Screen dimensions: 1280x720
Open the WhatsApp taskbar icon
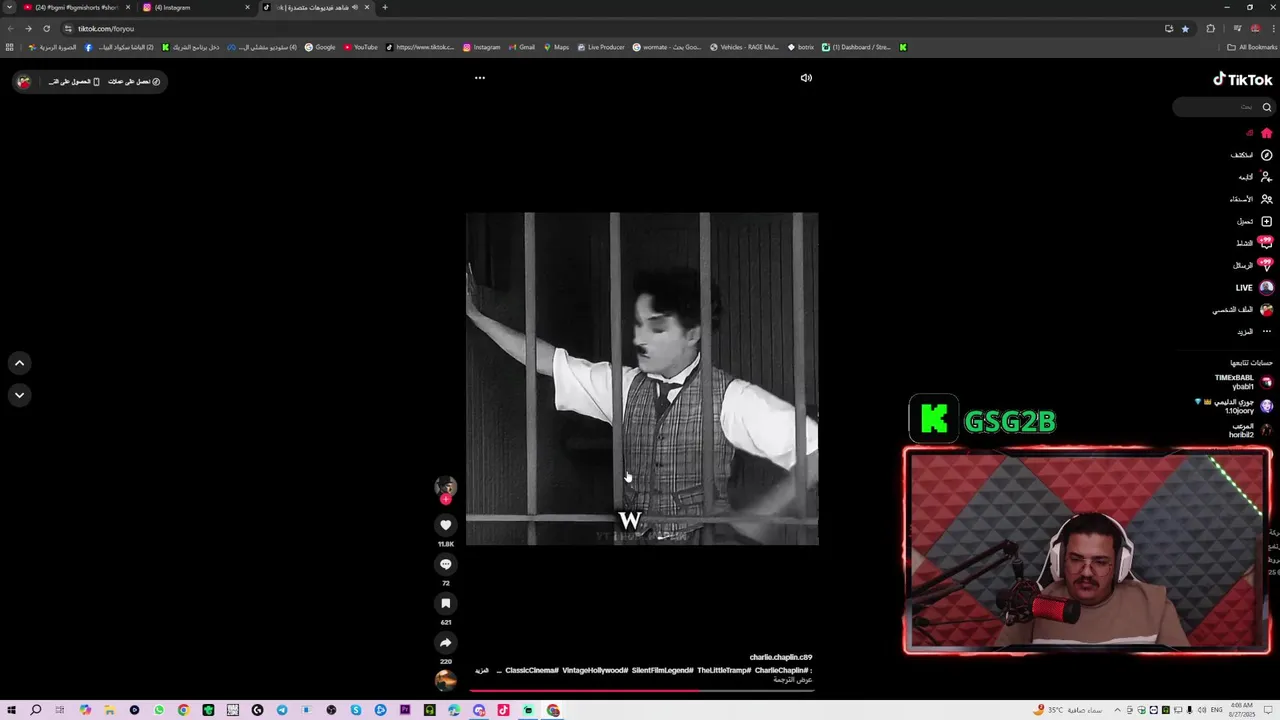159,710
